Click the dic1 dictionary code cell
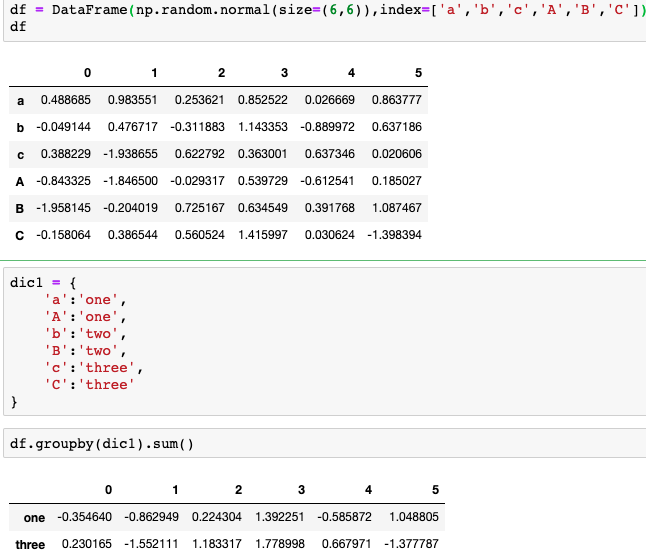The height and width of the screenshot is (557, 646). tap(325, 342)
